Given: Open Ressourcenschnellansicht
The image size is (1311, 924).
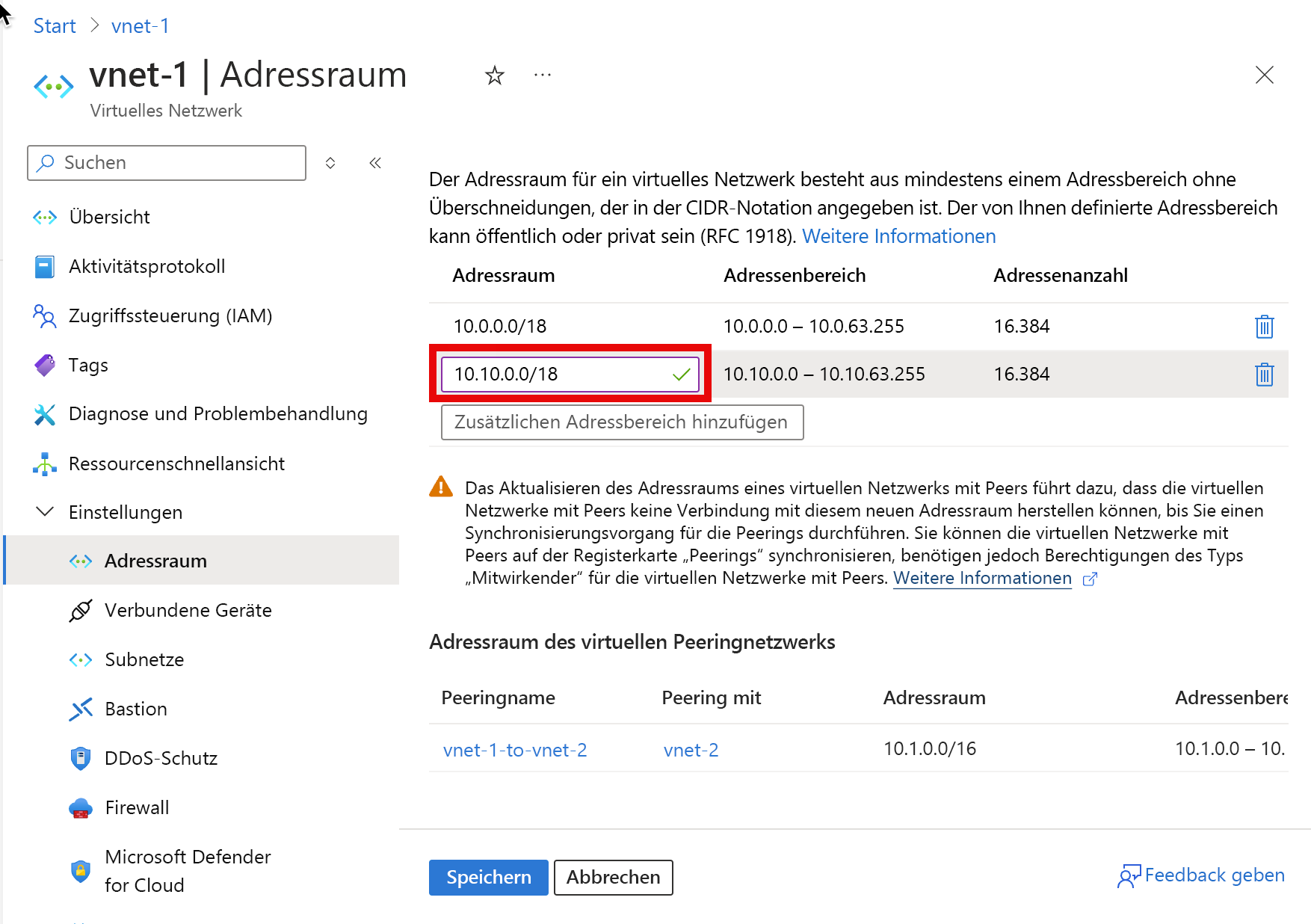Looking at the screenshot, I should [176, 463].
